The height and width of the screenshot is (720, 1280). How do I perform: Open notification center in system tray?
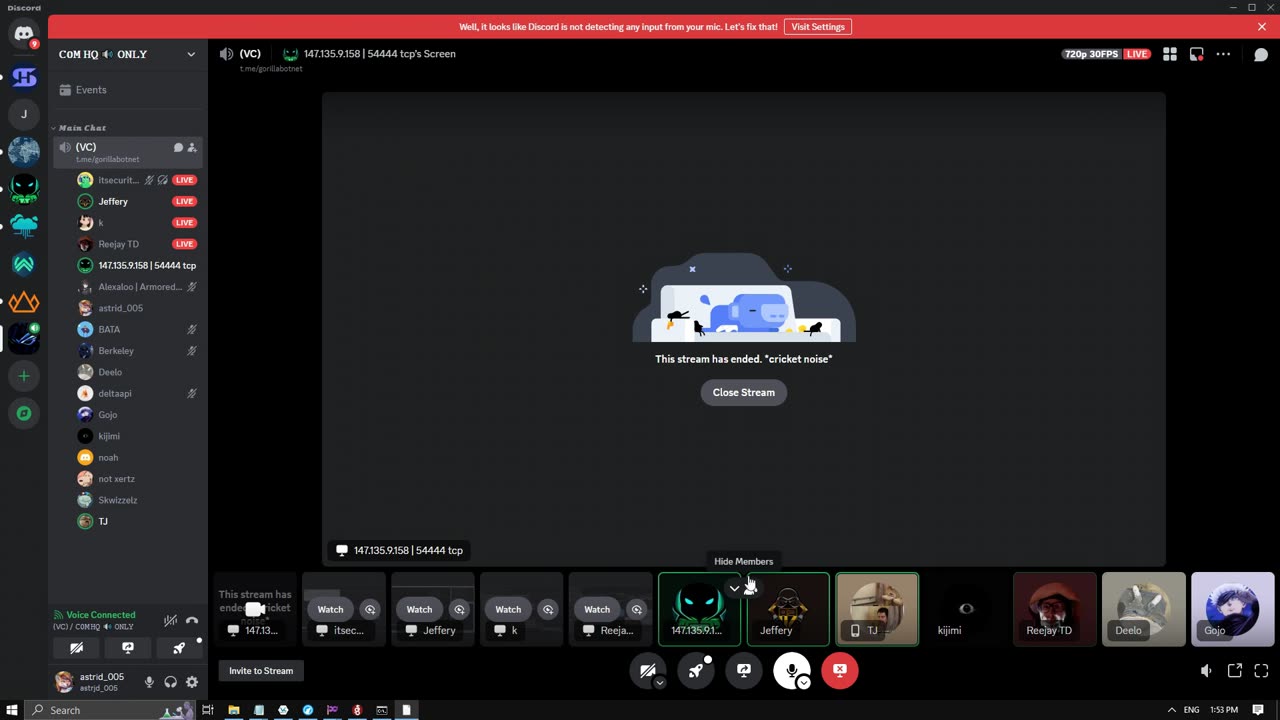[1258, 710]
